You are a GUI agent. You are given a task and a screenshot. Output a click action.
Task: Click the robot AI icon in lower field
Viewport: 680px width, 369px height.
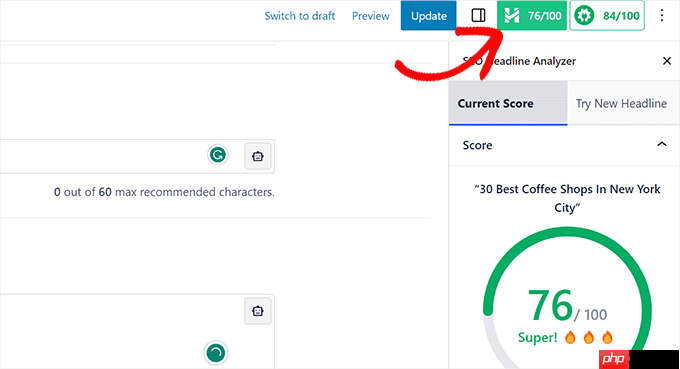click(x=258, y=311)
